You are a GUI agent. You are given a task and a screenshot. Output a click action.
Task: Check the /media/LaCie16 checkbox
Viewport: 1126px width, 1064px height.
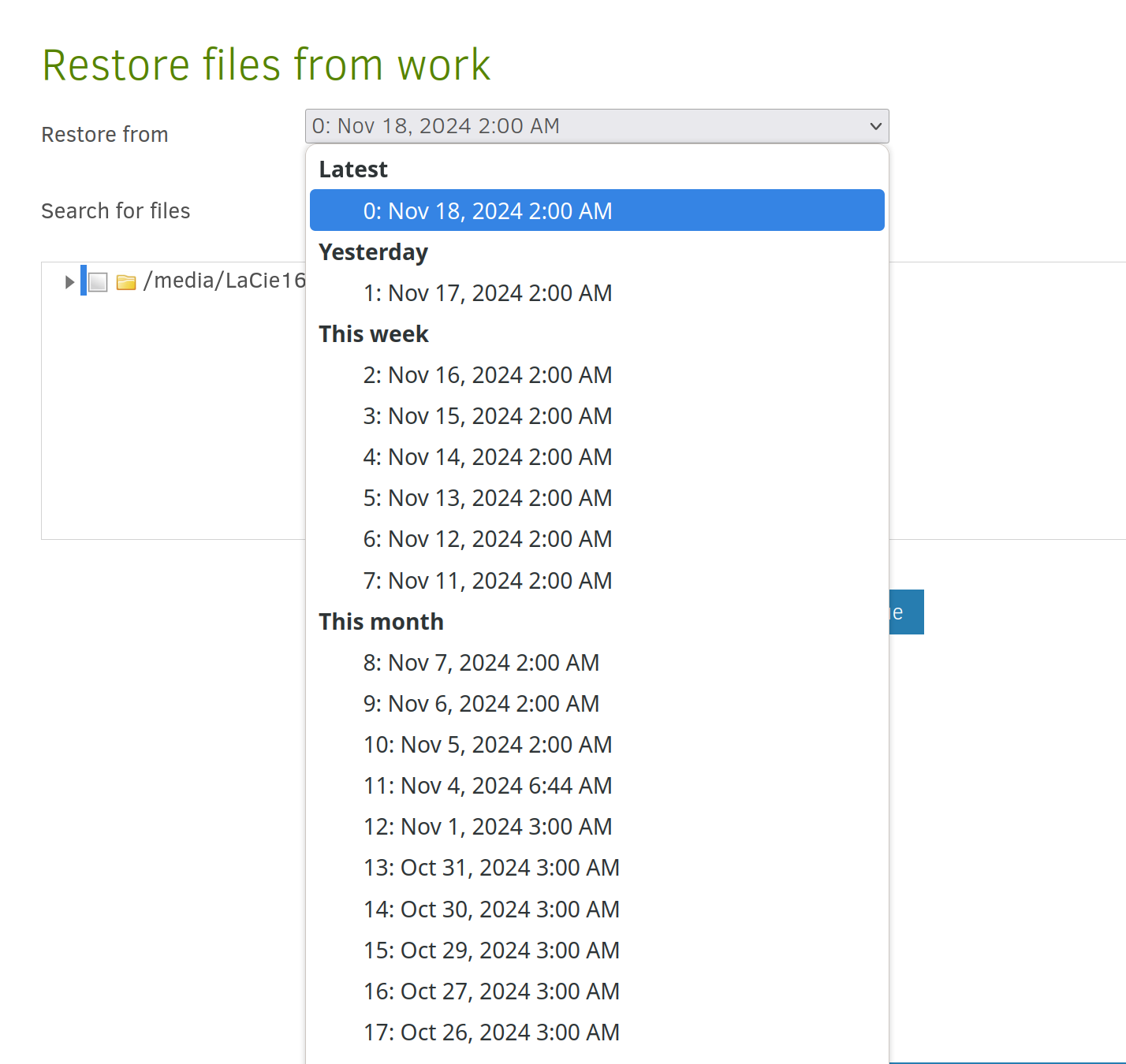pyautogui.click(x=97, y=281)
